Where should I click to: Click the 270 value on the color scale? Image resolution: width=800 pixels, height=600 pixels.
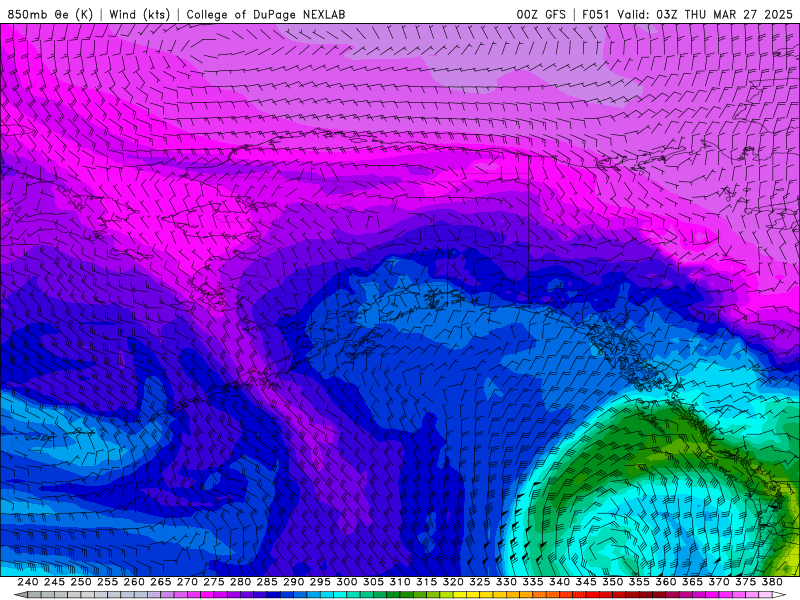click(x=187, y=582)
